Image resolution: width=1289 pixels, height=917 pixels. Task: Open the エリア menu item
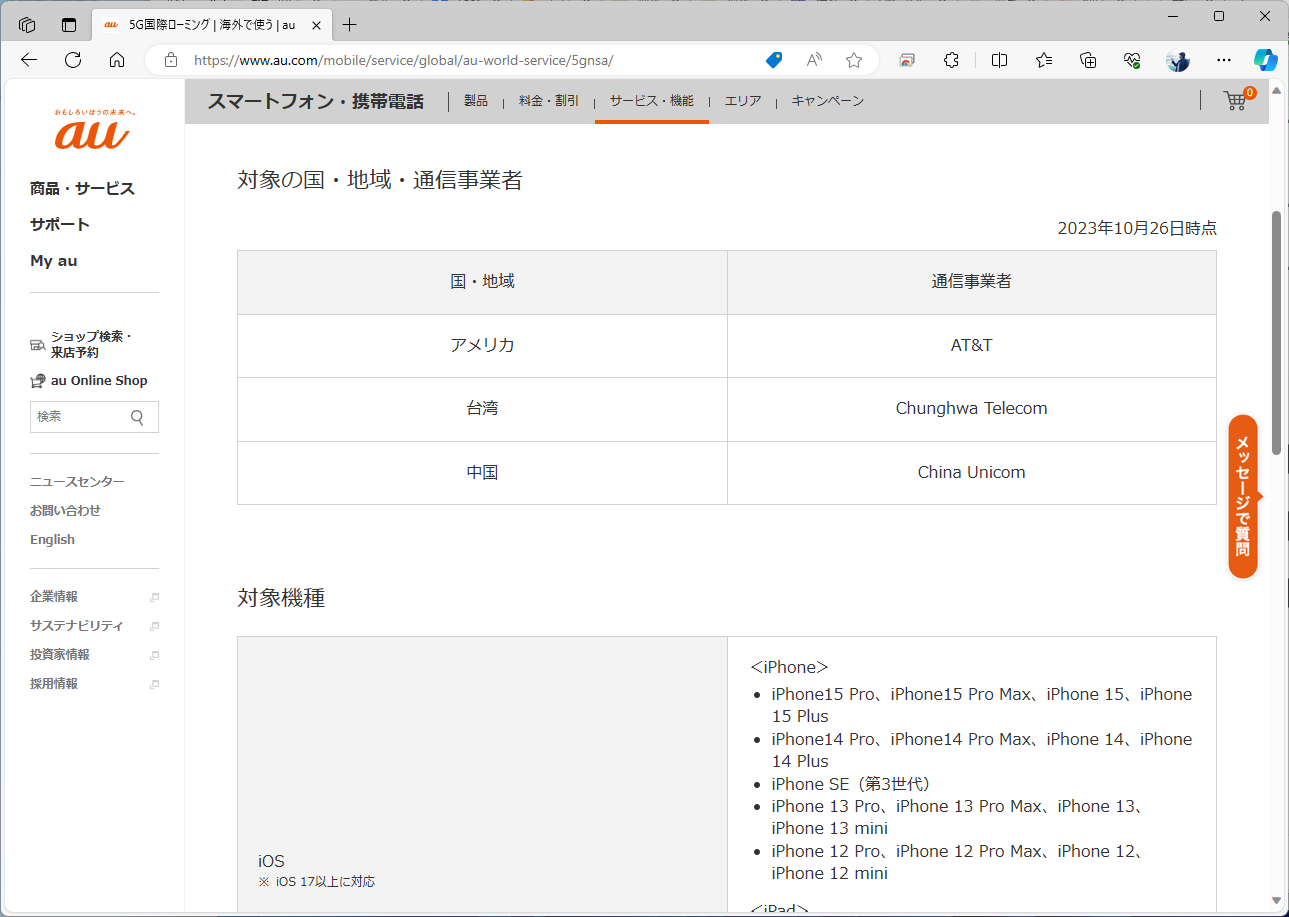point(743,101)
